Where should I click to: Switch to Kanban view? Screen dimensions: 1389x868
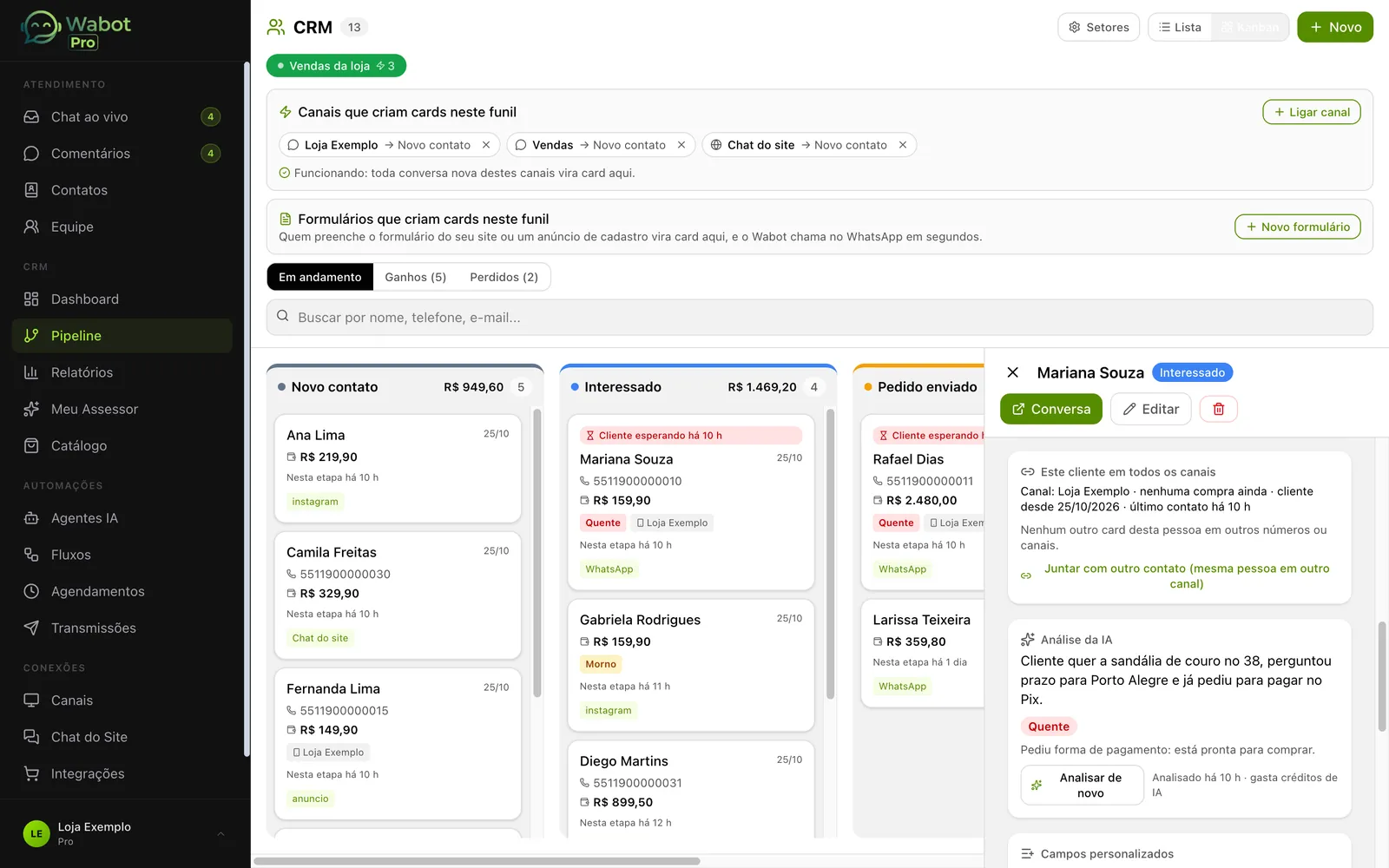point(1250,27)
